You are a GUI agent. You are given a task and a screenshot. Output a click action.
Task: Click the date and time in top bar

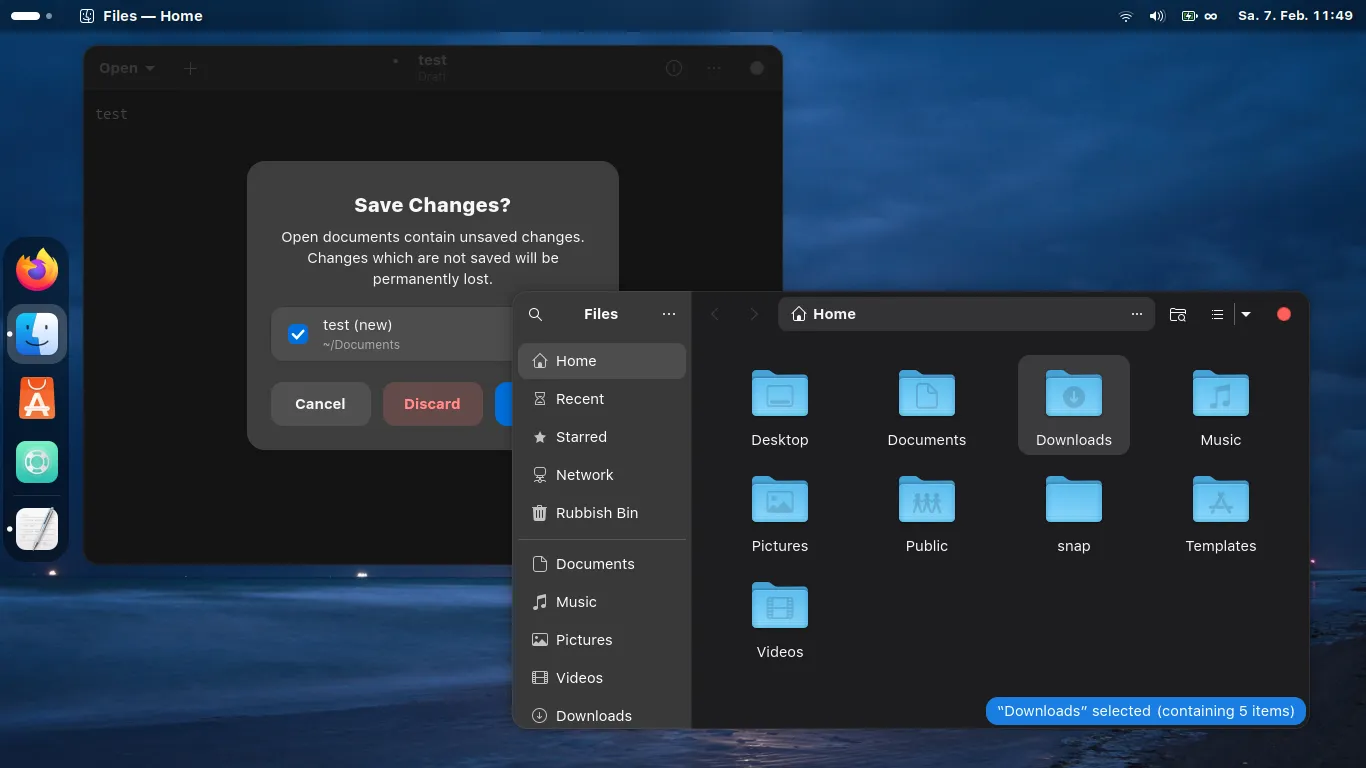tap(1295, 16)
